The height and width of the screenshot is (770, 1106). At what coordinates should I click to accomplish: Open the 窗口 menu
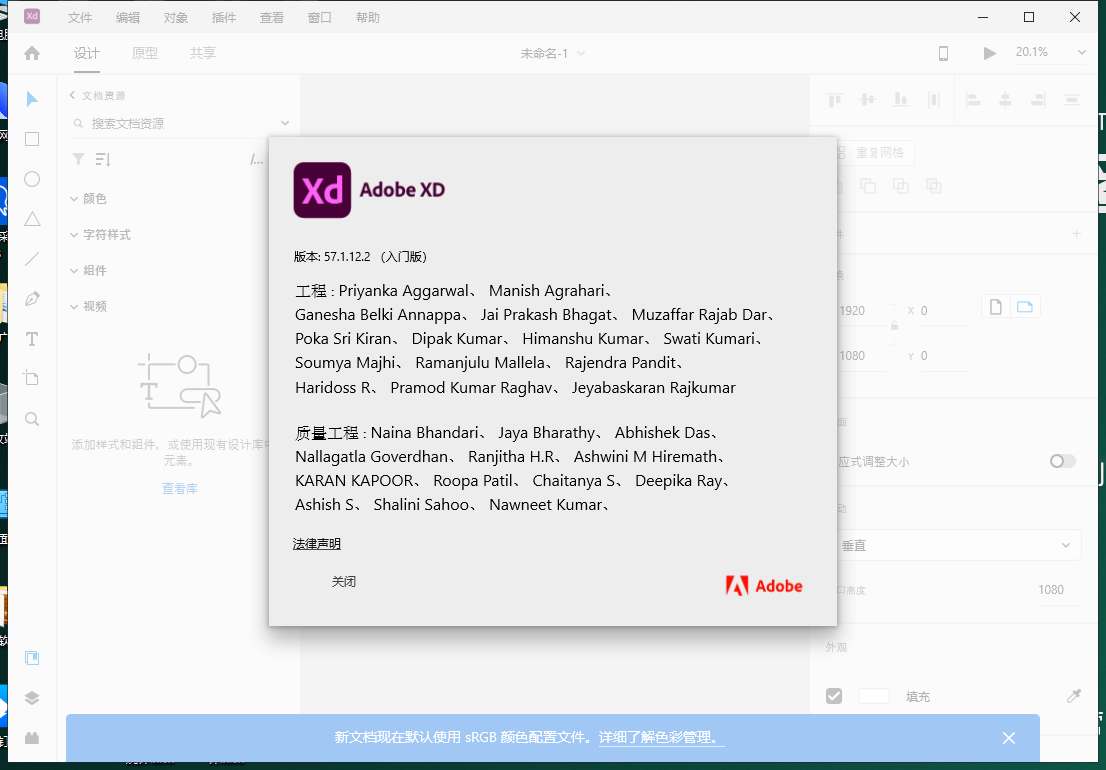click(320, 18)
